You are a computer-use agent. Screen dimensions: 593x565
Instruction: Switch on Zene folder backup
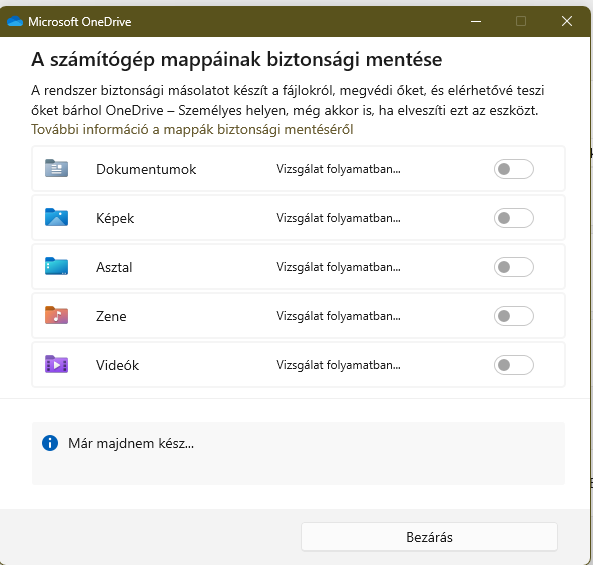tap(514, 316)
